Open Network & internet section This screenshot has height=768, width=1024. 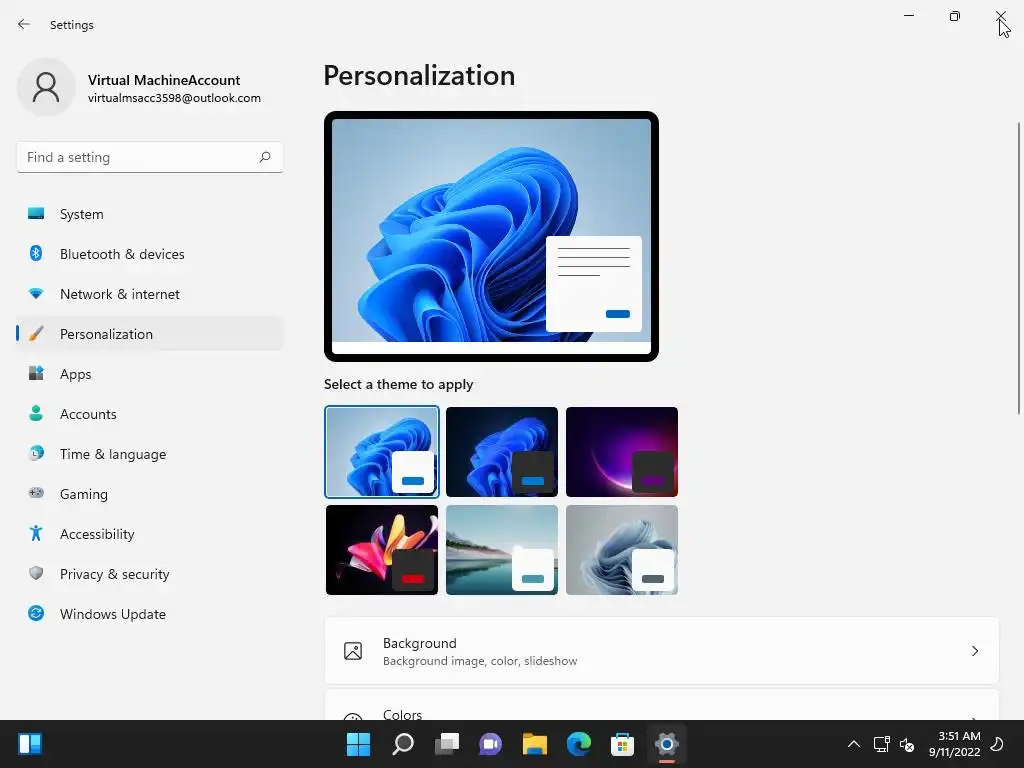pyautogui.click(x=150, y=294)
